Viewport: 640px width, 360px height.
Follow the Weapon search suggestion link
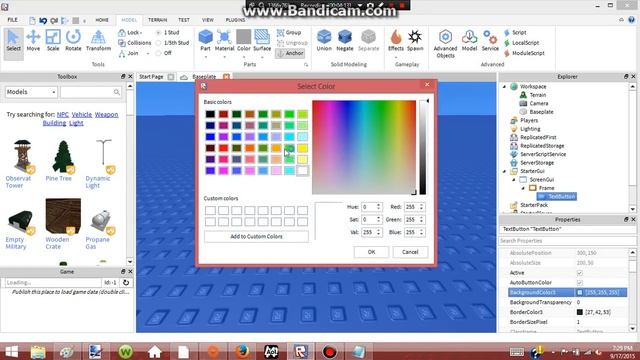[x=107, y=115]
